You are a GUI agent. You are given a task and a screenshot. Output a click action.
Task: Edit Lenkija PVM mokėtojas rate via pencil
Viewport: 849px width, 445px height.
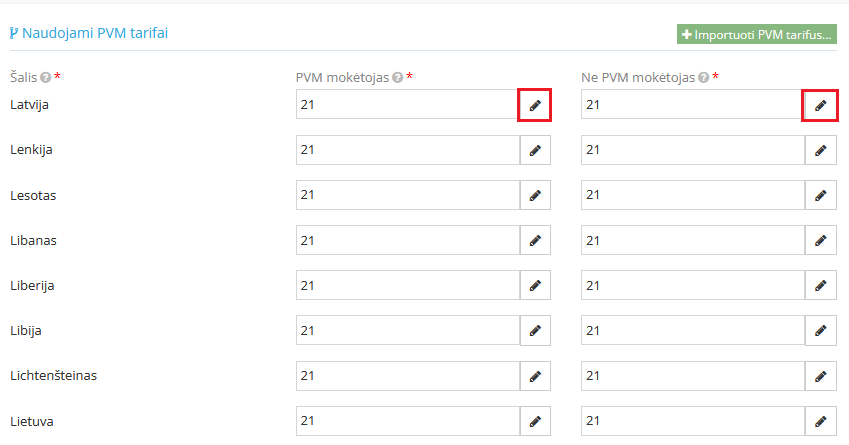click(x=535, y=150)
